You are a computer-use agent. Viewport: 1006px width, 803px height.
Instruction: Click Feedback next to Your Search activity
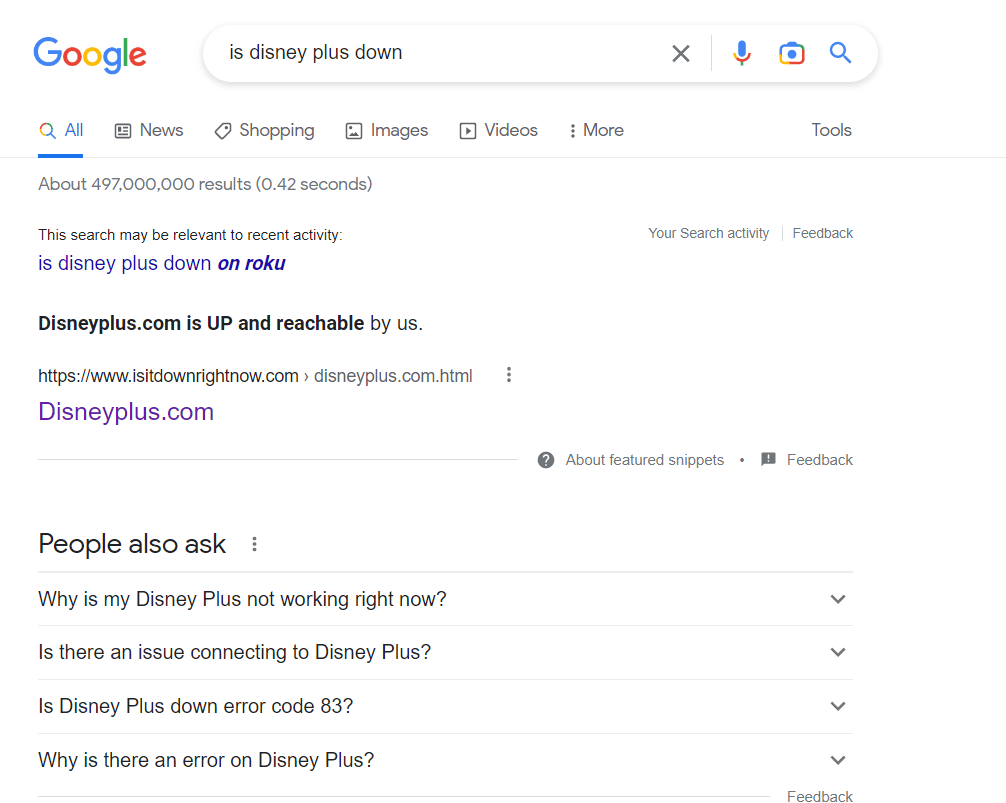click(823, 233)
